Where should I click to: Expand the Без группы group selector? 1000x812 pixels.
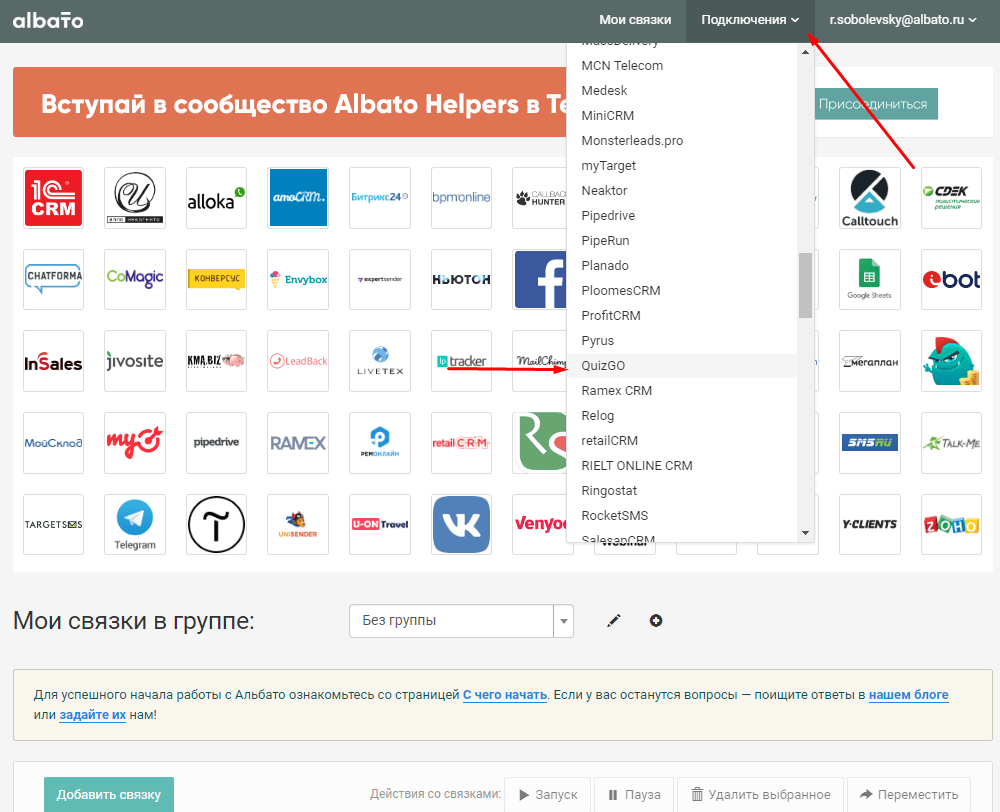(x=461, y=621)
